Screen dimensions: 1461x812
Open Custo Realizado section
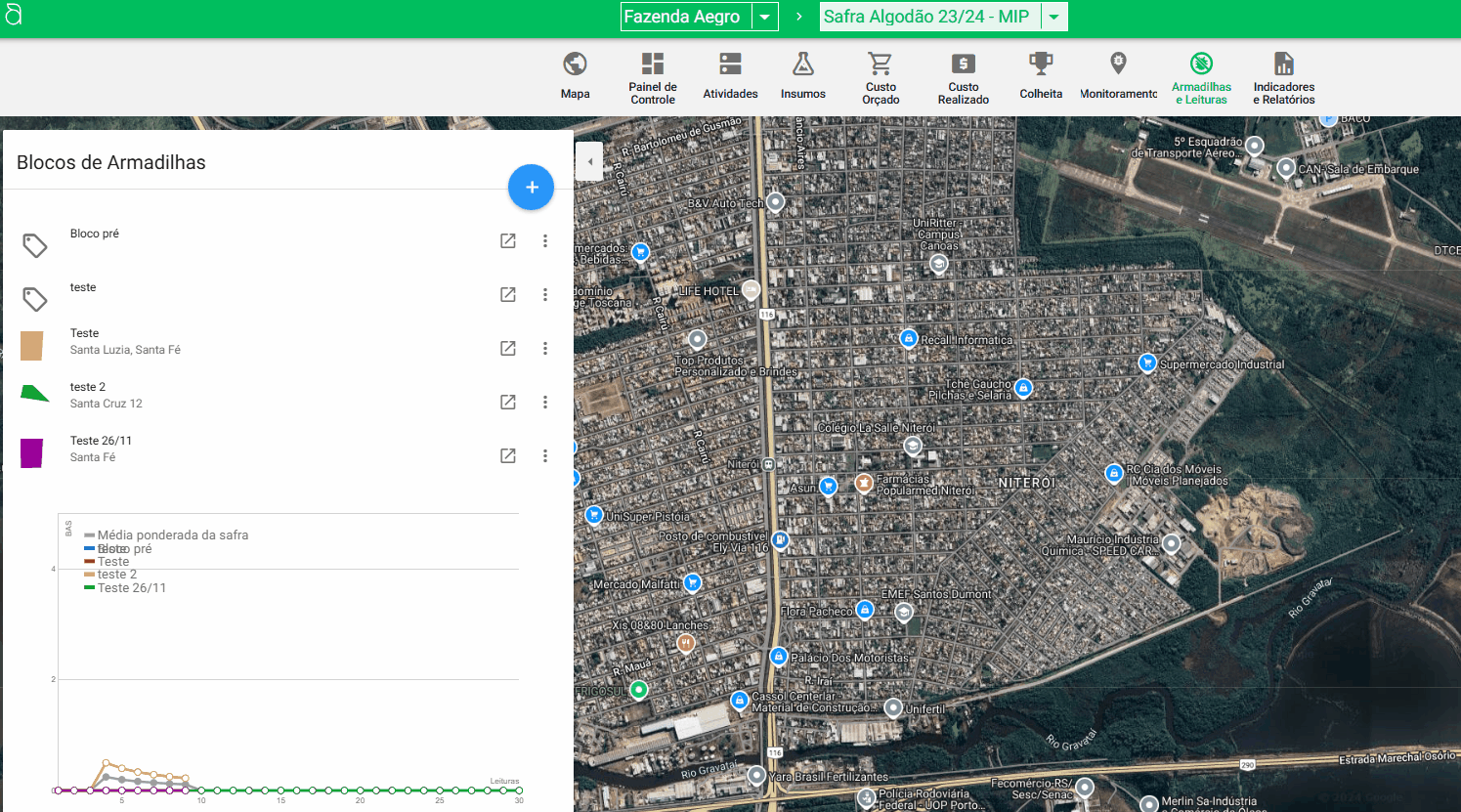(x=963, y=64)
